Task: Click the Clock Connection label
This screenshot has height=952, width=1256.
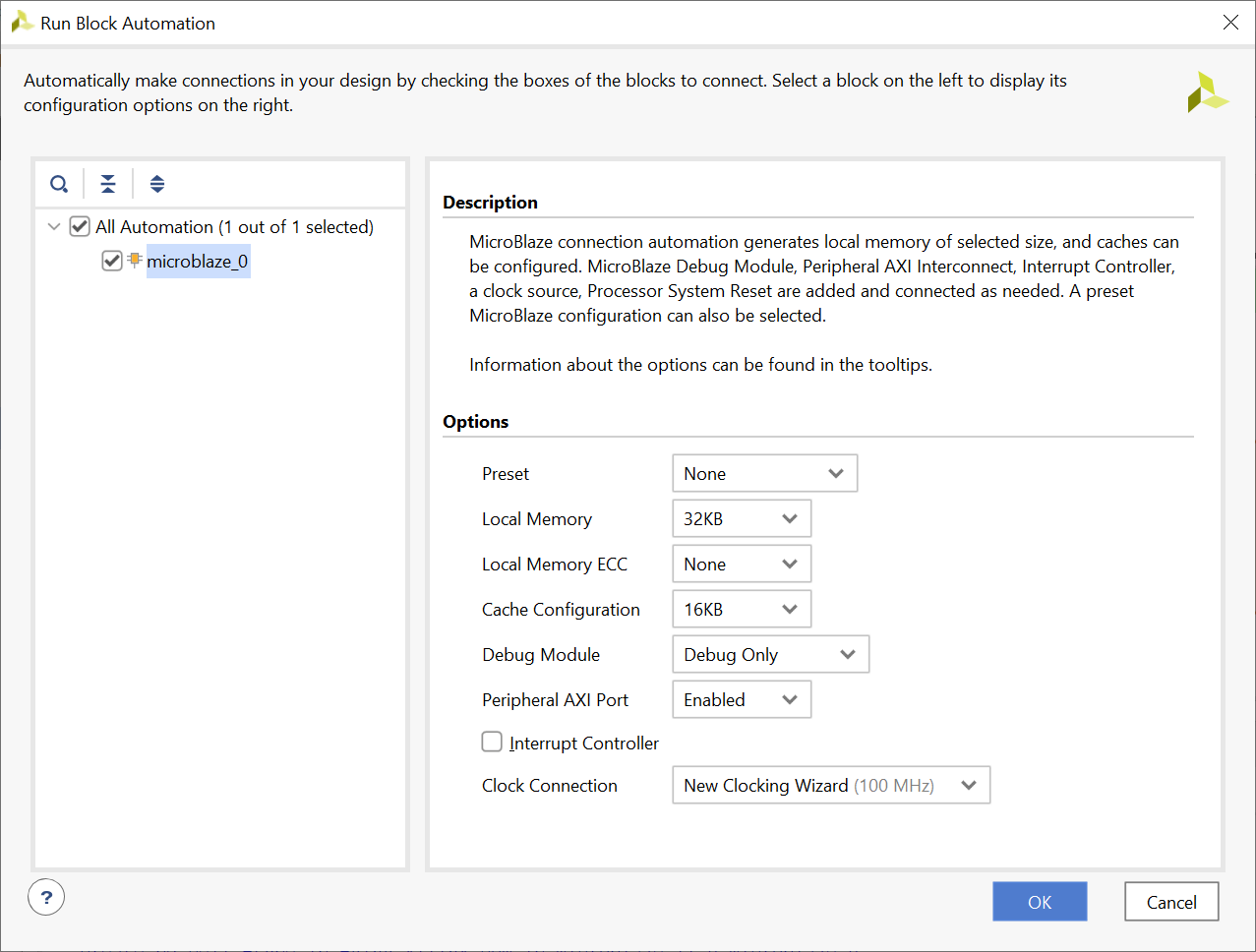Action: 550,786
